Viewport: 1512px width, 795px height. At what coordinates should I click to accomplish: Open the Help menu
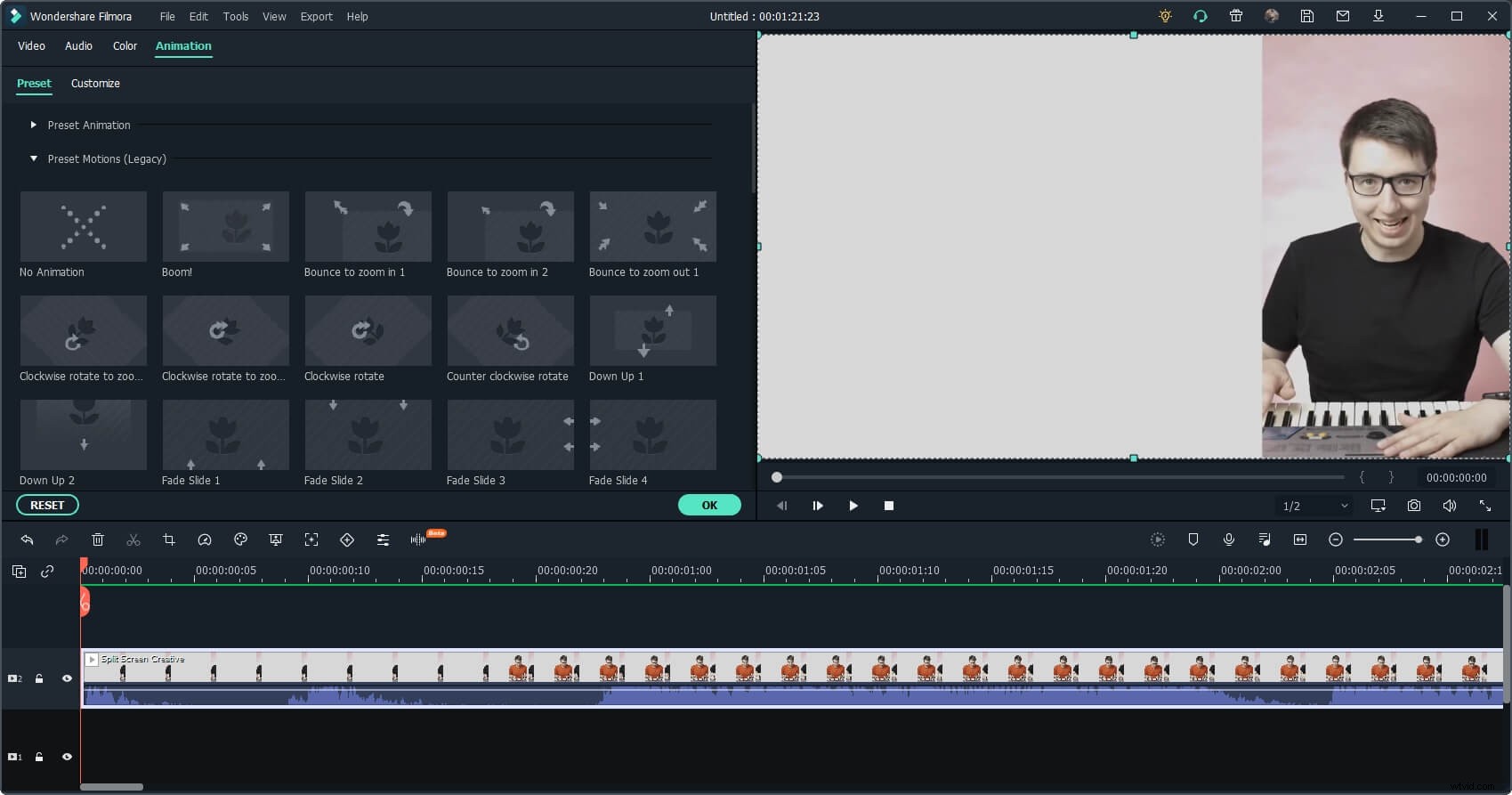(x=357, y=17)
